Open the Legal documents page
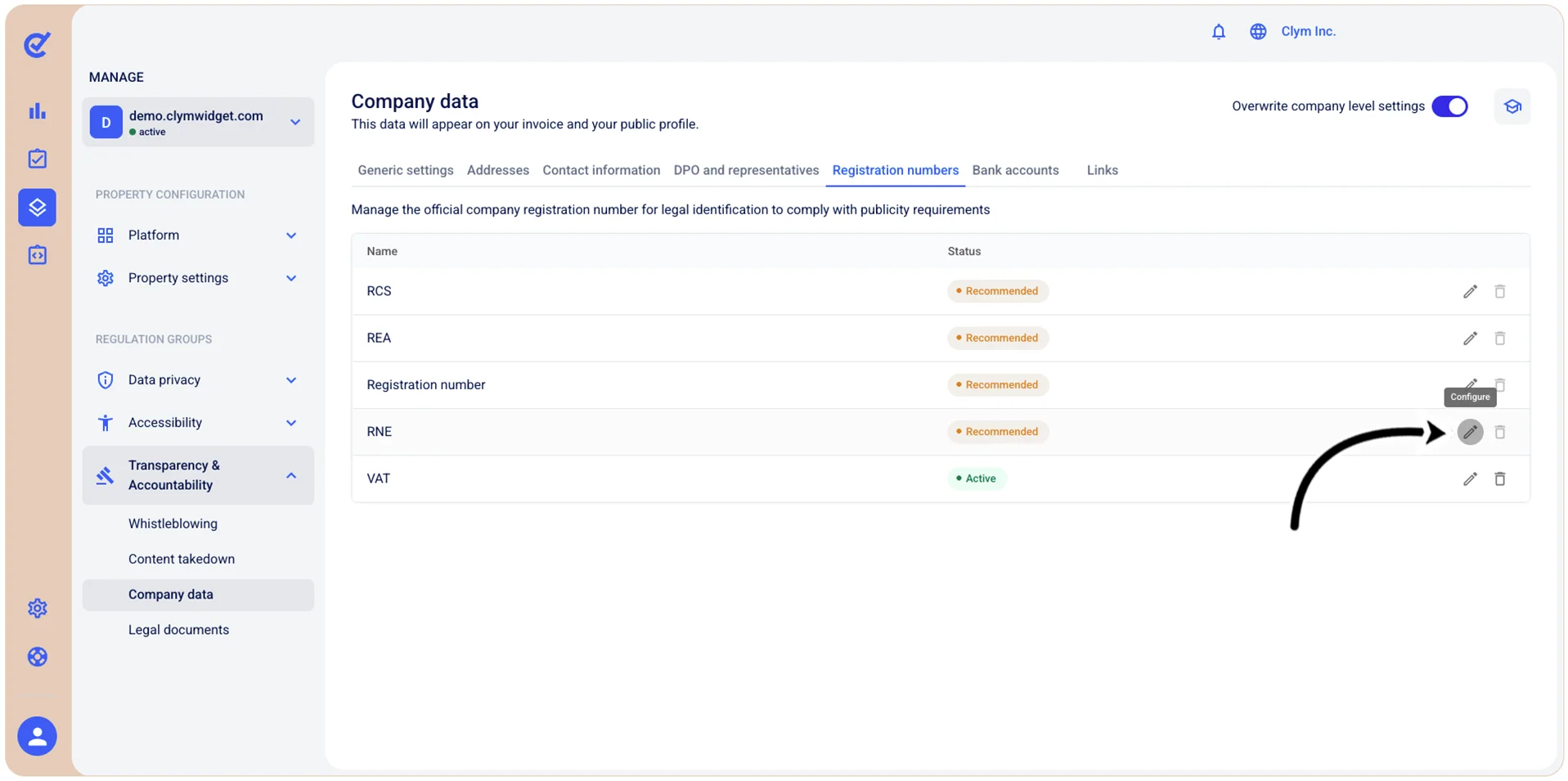This screenshot has width=1568, height=781. [x=178, y=630]
